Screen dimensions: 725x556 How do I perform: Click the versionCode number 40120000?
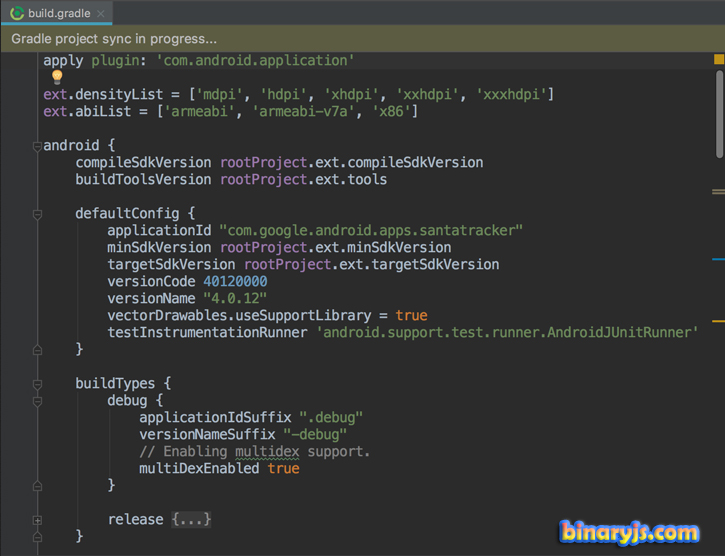pos(235,281)
